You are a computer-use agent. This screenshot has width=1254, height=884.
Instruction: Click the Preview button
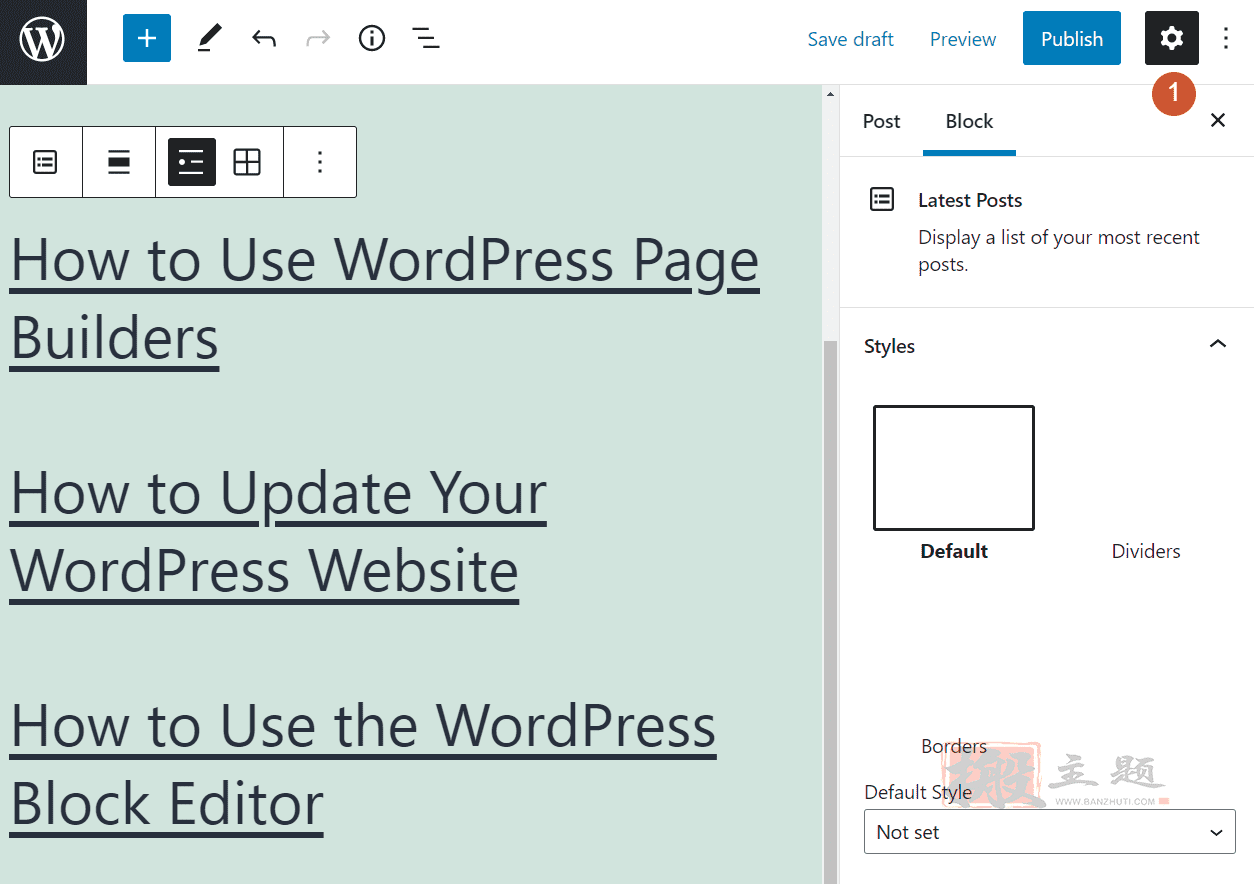963,39
